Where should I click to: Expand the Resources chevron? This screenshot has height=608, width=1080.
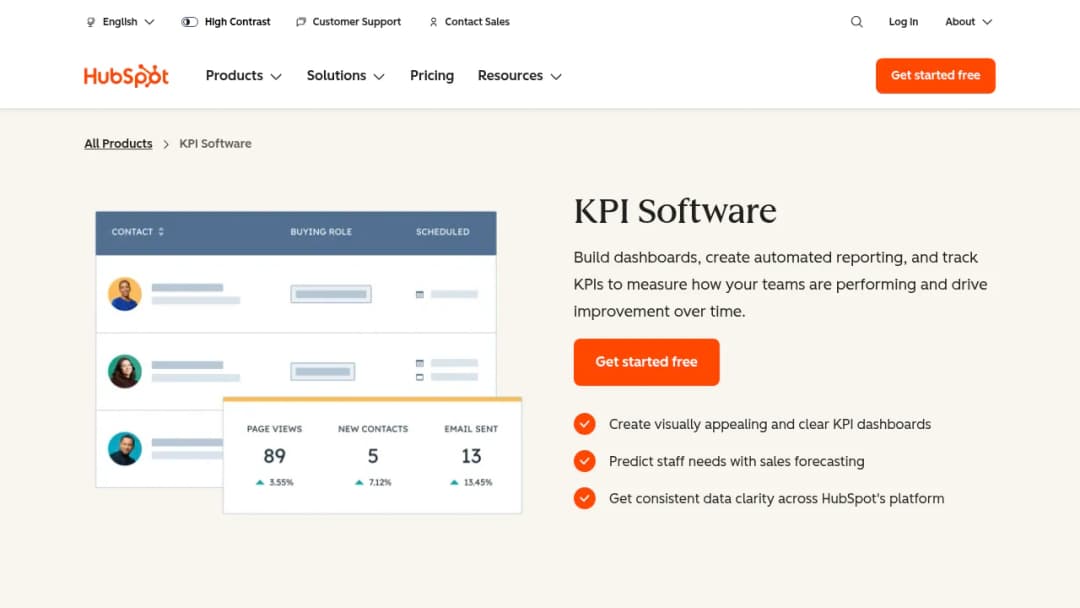tap(556, 76)
